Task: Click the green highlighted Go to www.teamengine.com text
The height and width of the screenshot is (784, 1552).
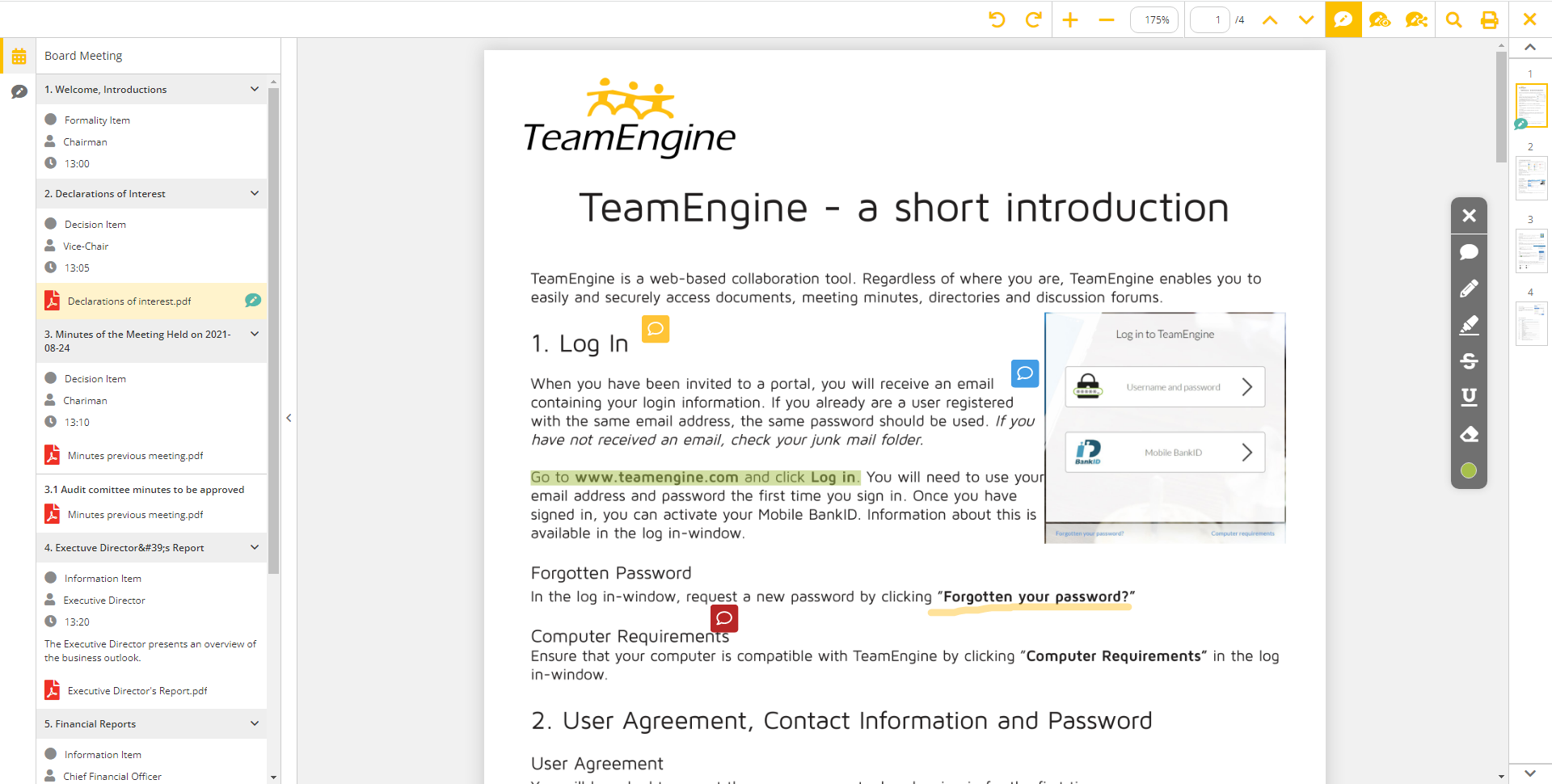Action: click(695, 477)
